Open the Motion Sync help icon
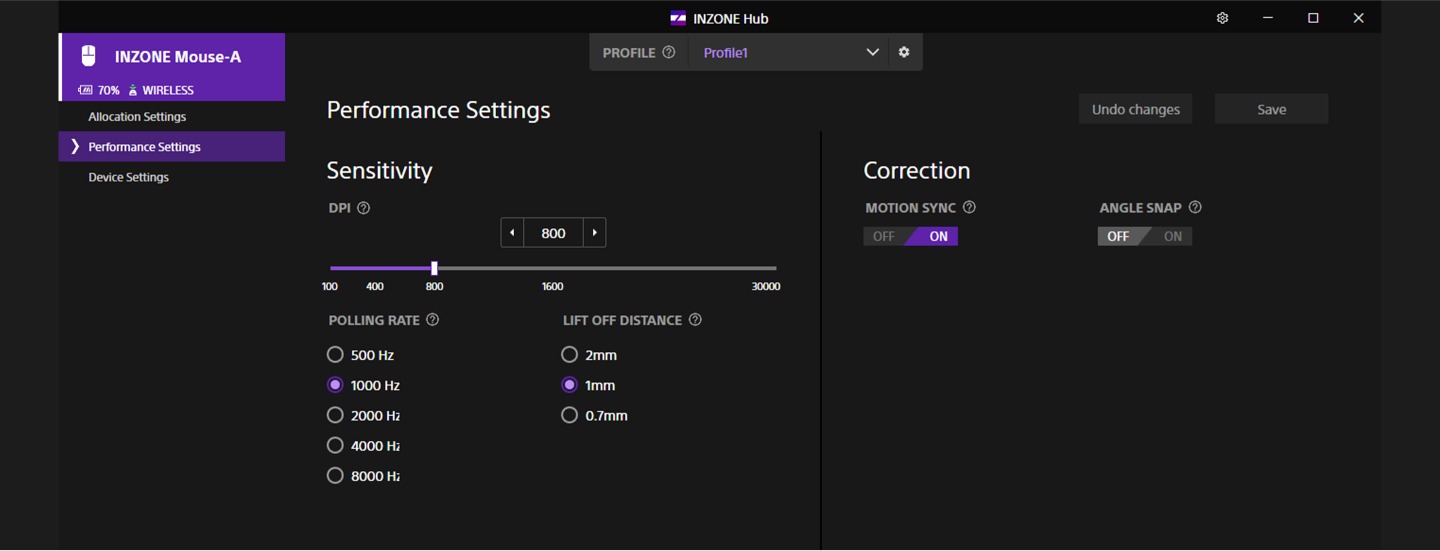This screenshot has width=1440, height=551. coord(969,207)
